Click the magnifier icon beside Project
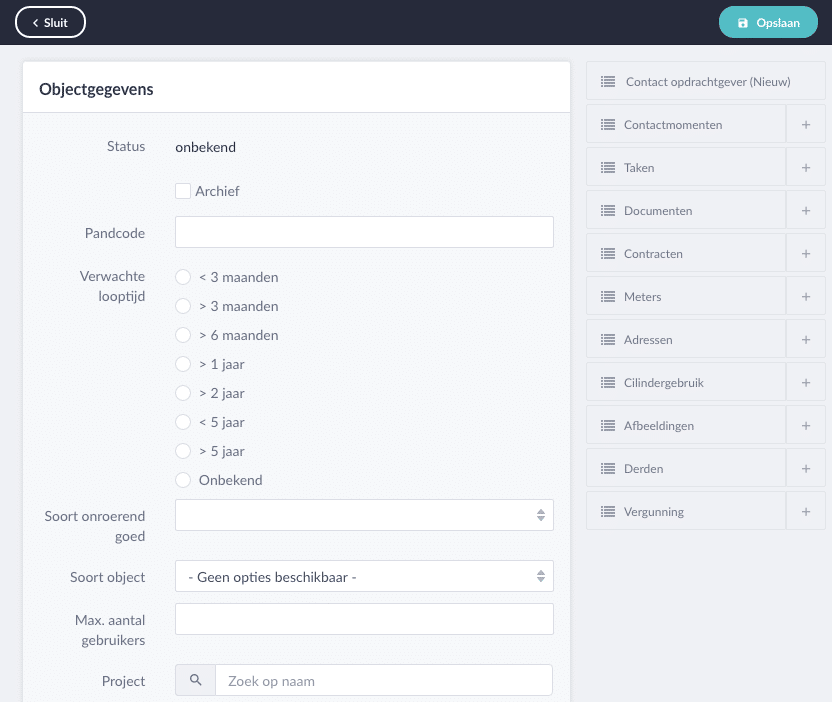Viewport: 832px width, 702px height. coord(195,680)
